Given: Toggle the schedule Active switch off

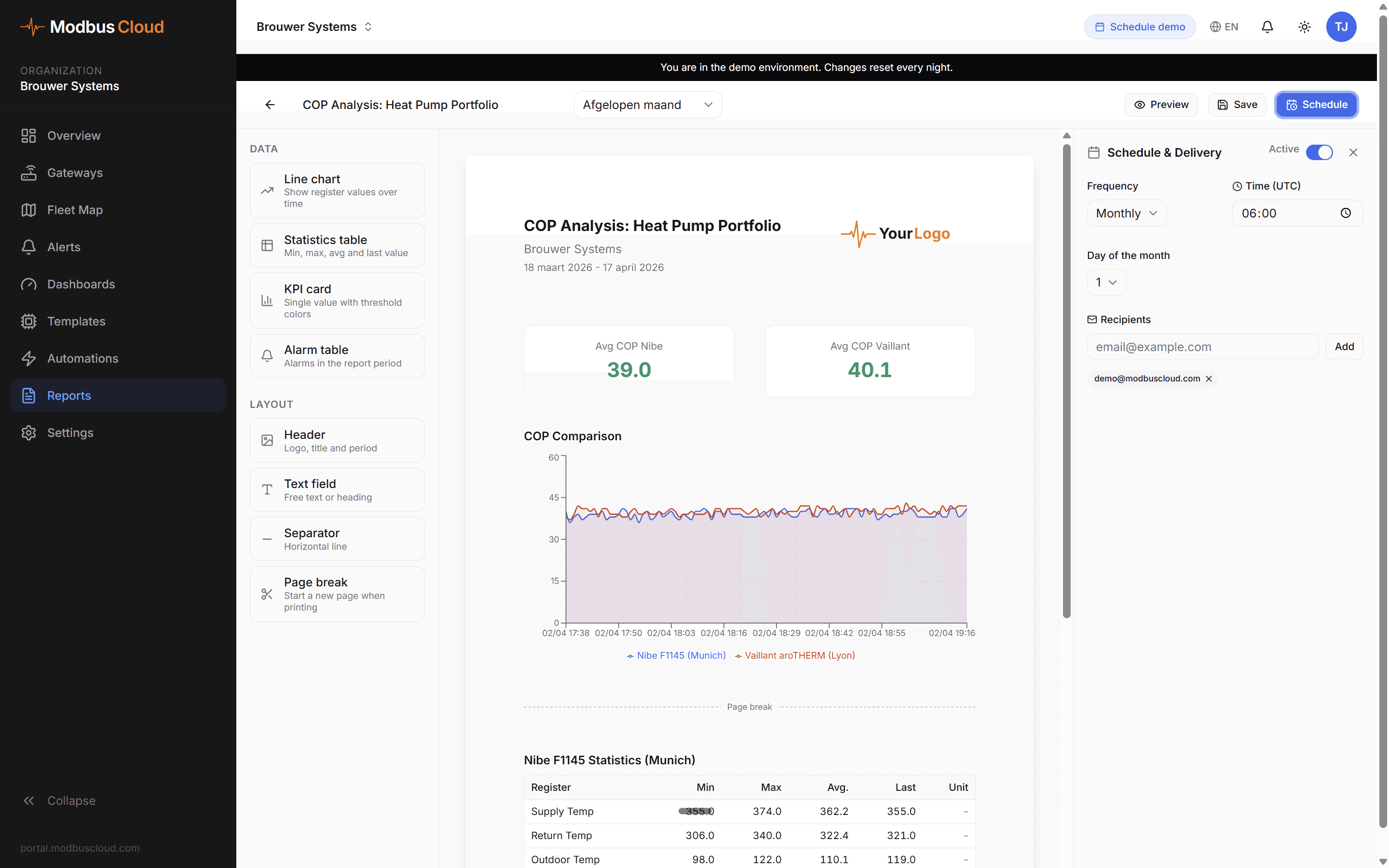Looking at the screenshot, I should (x=1320, y=152).
